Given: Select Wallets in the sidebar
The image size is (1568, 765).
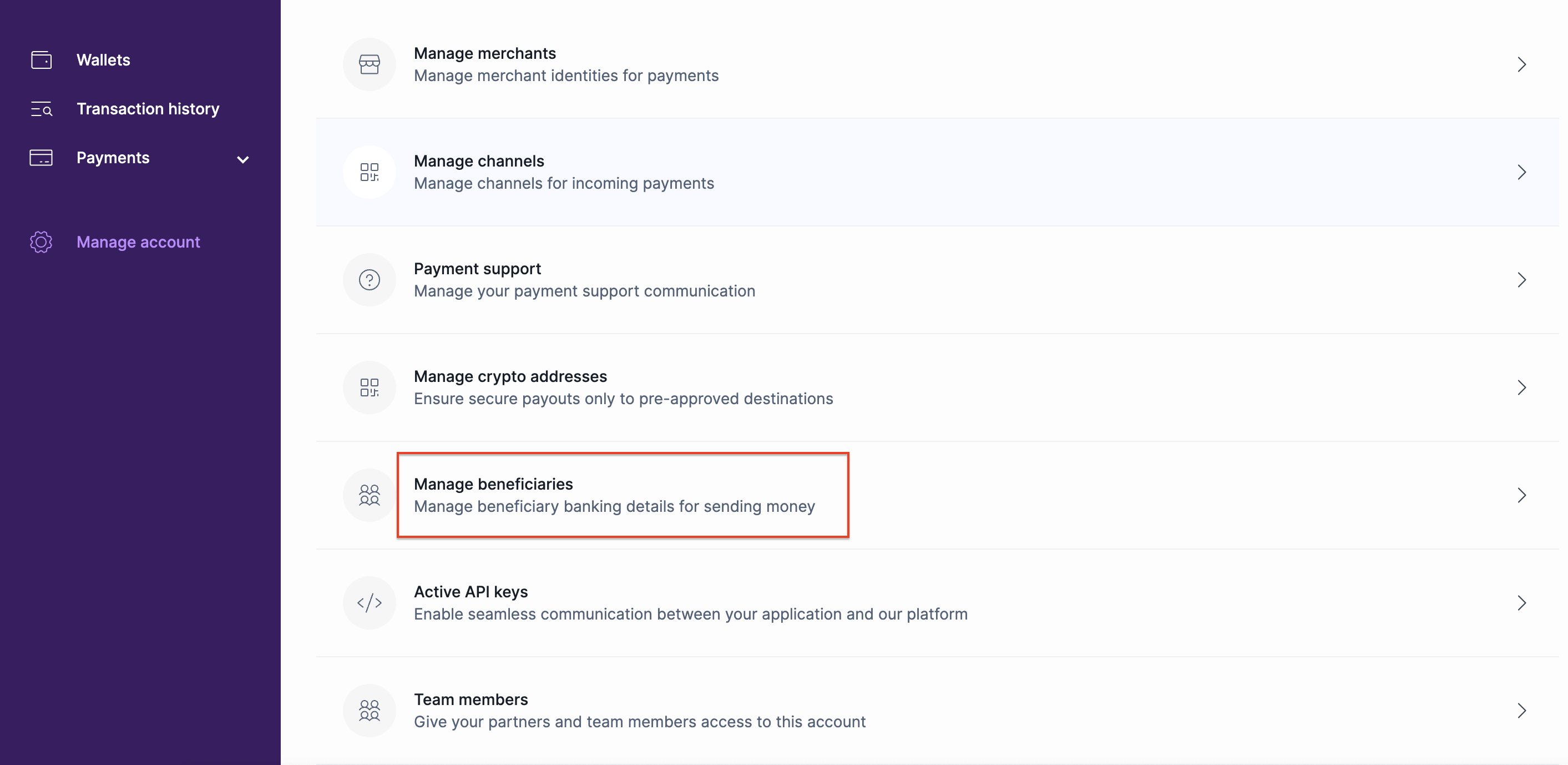Looking at the screenshot, I should coord(103,60).
